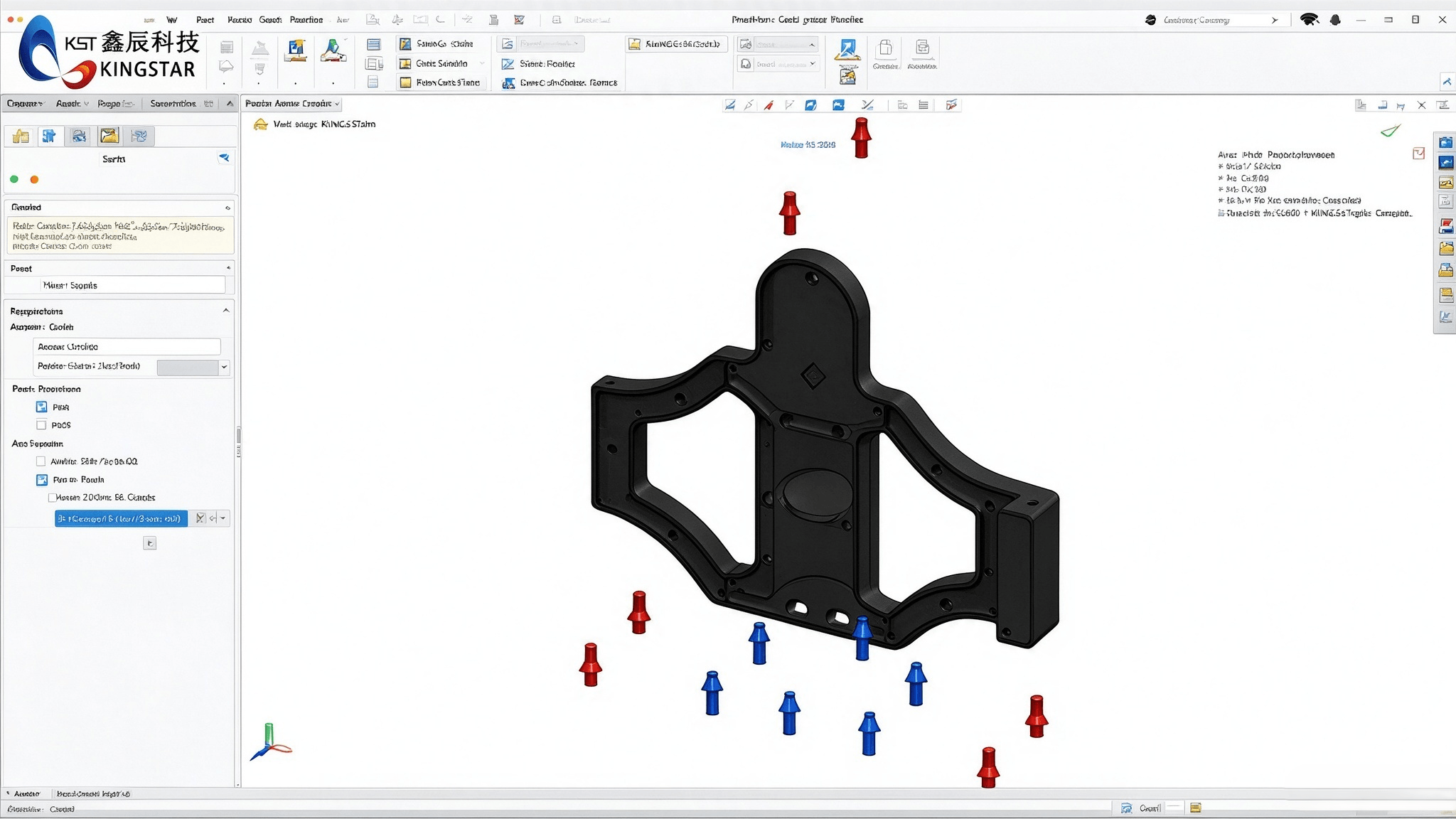
Task: Select the blue puzzle-piece icon in the left panel
Action: 49,136
